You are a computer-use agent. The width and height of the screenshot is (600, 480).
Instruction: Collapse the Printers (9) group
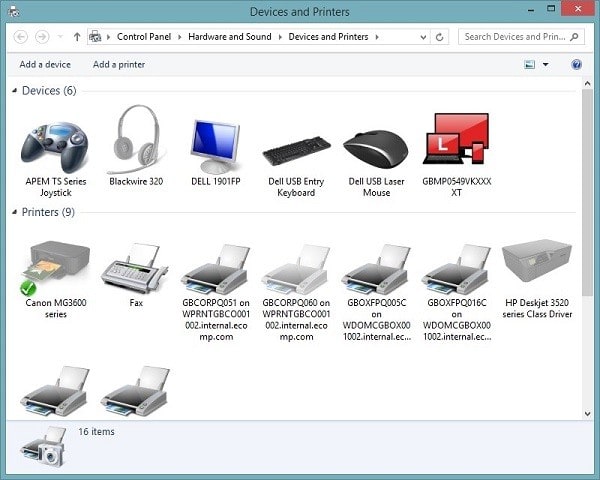15,212
